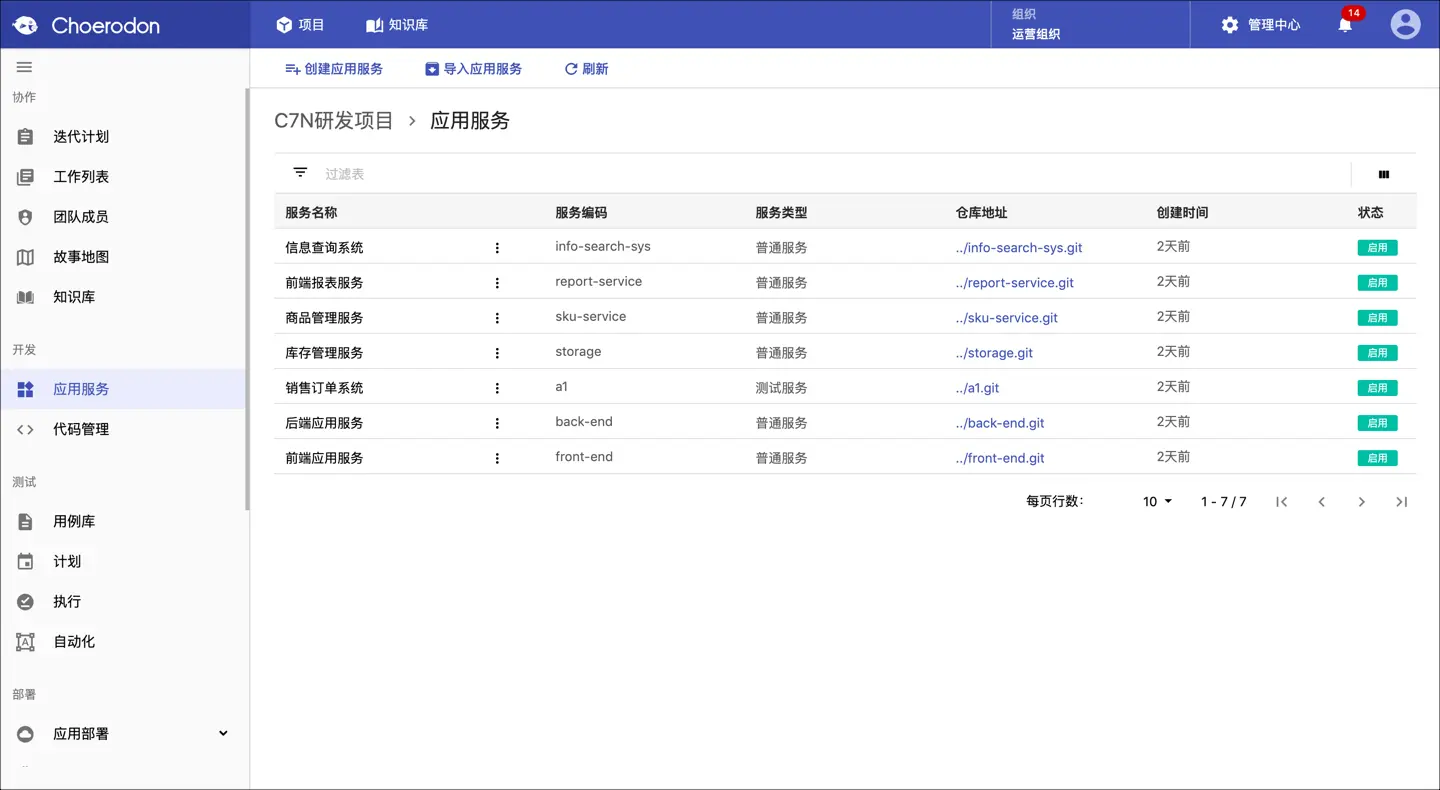Viewport: 1440px width, 790px height.
Task: Open notifications bell with 14 badge
Action: tap(1346, 24)
